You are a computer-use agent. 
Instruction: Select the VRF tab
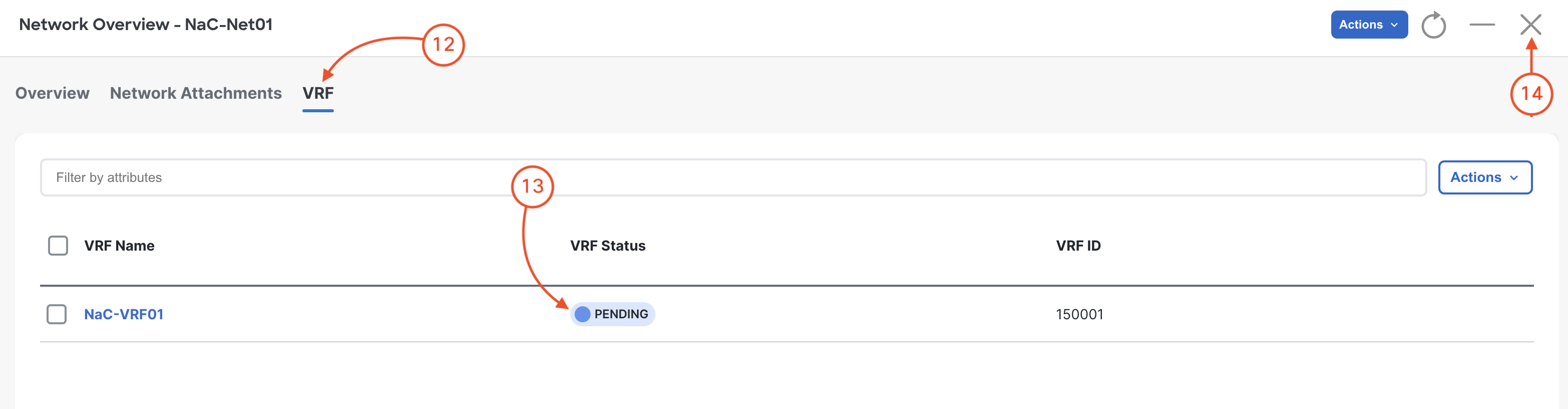pyautogui.click(x=318, y=93)
